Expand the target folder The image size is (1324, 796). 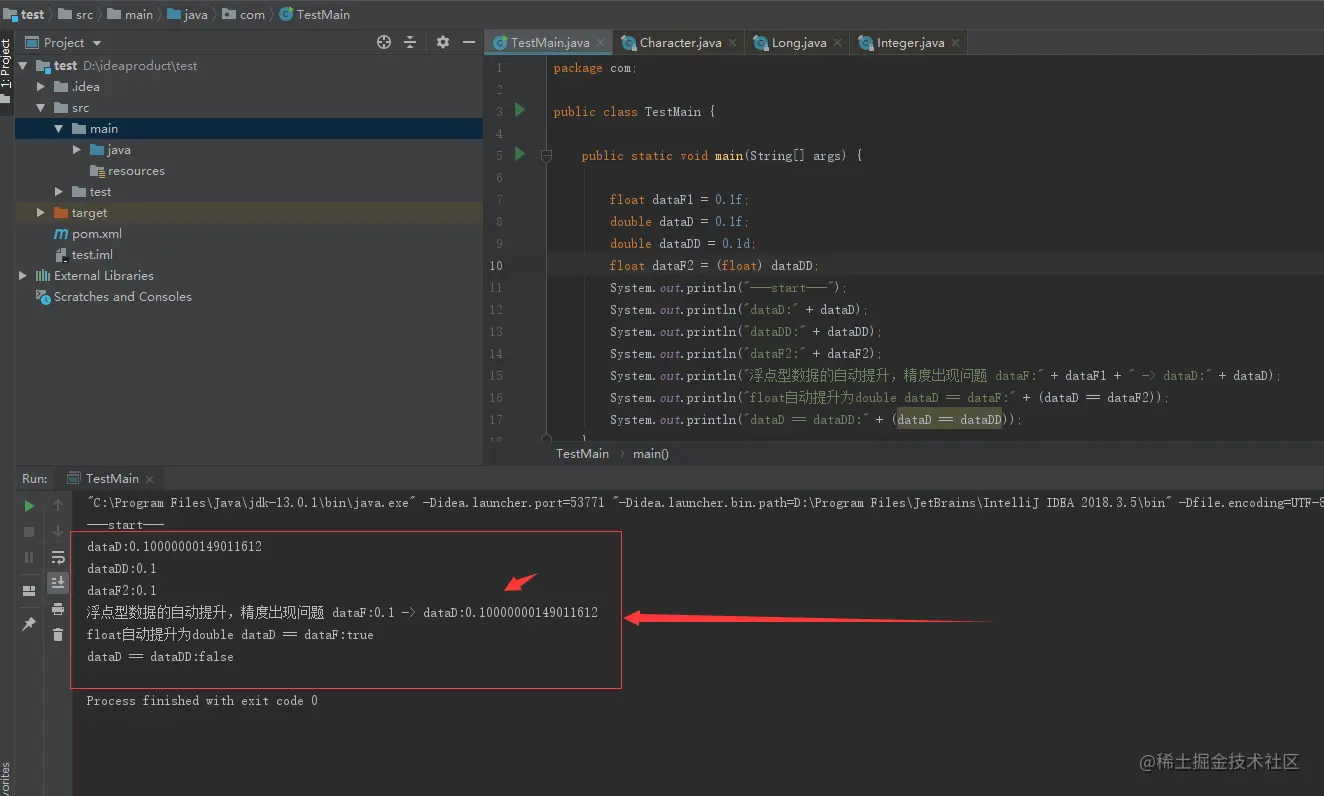tap(40, 213)
